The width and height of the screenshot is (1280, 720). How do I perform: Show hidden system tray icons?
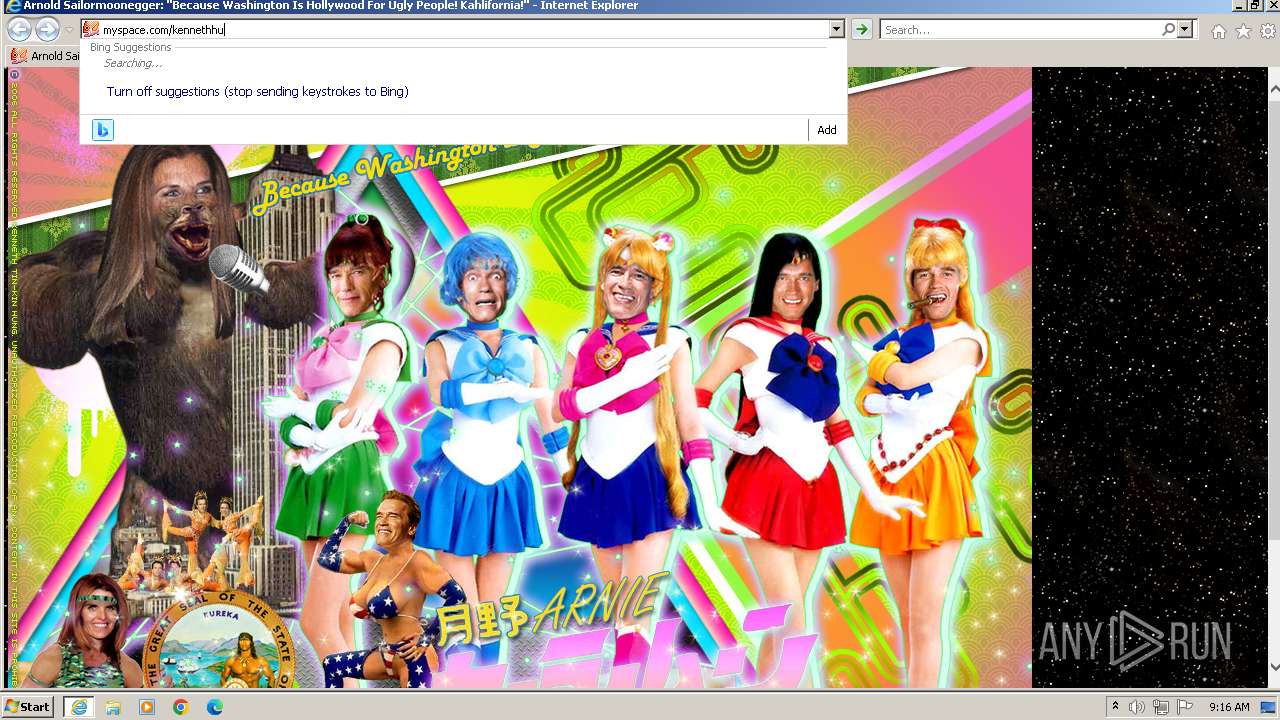click(x=1115, y=707)
